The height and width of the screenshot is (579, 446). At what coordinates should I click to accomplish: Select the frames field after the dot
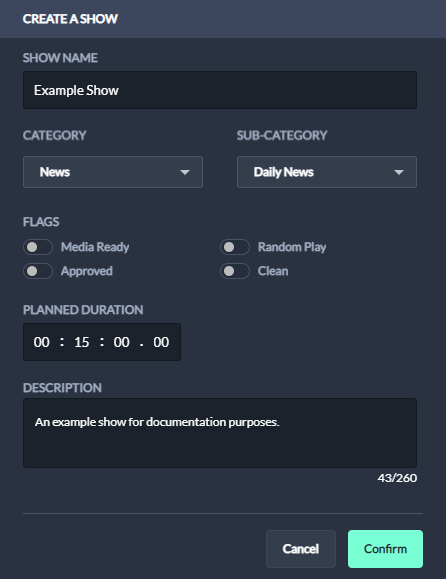161,342
